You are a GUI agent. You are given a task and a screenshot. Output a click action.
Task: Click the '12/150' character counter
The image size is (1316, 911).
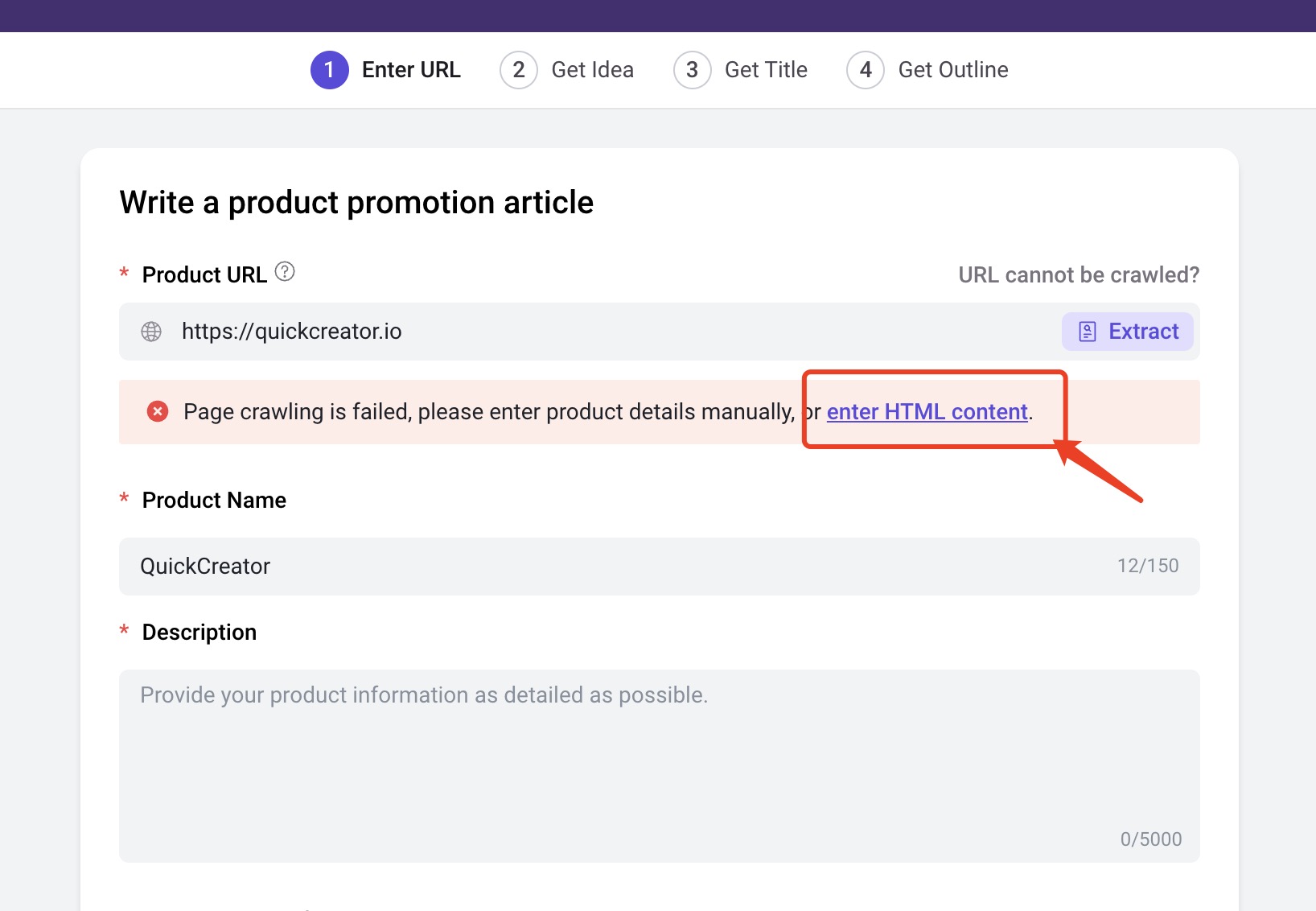pos(1148,566)
